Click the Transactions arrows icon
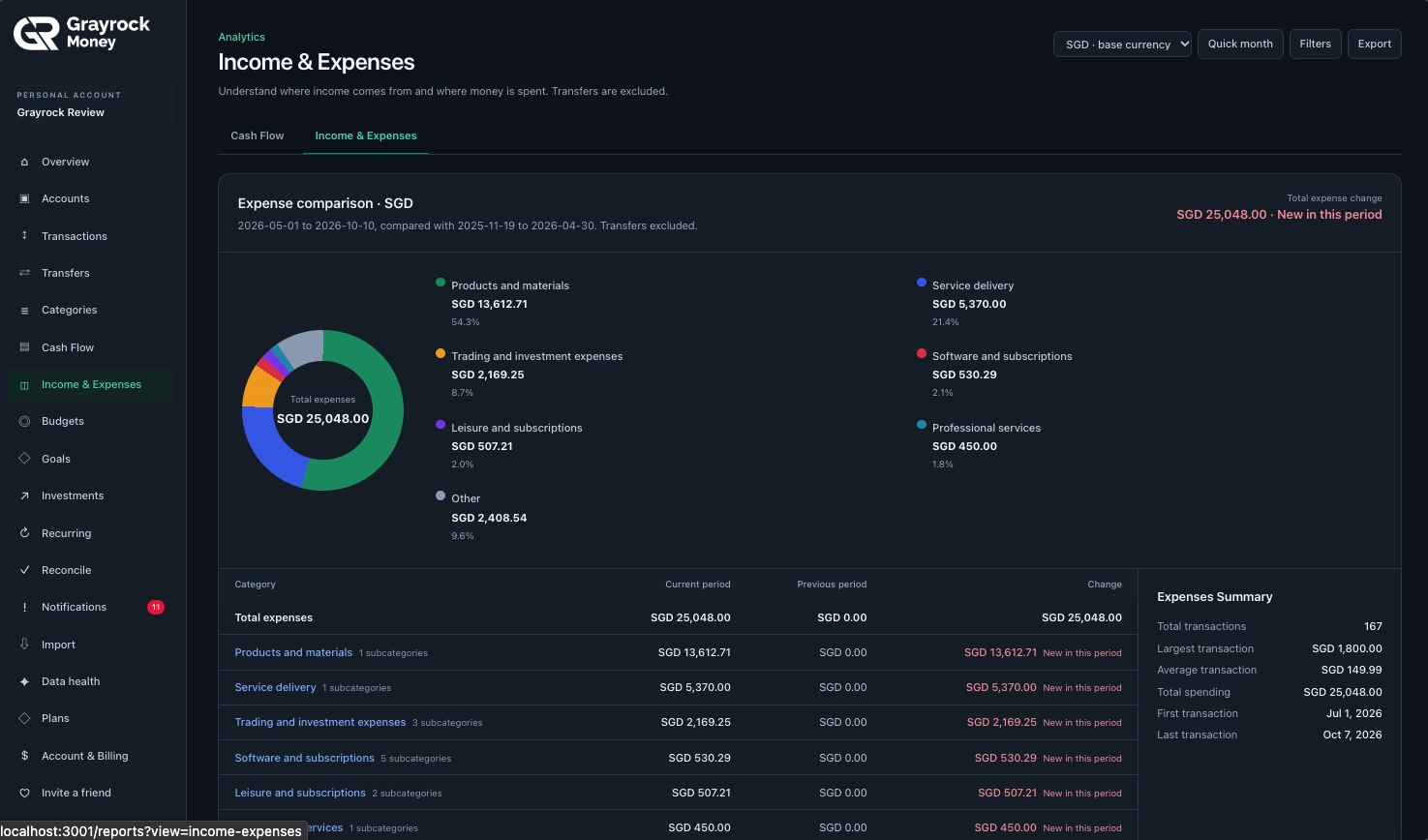Screen dimensions: 1428x840 click(24, 236)
